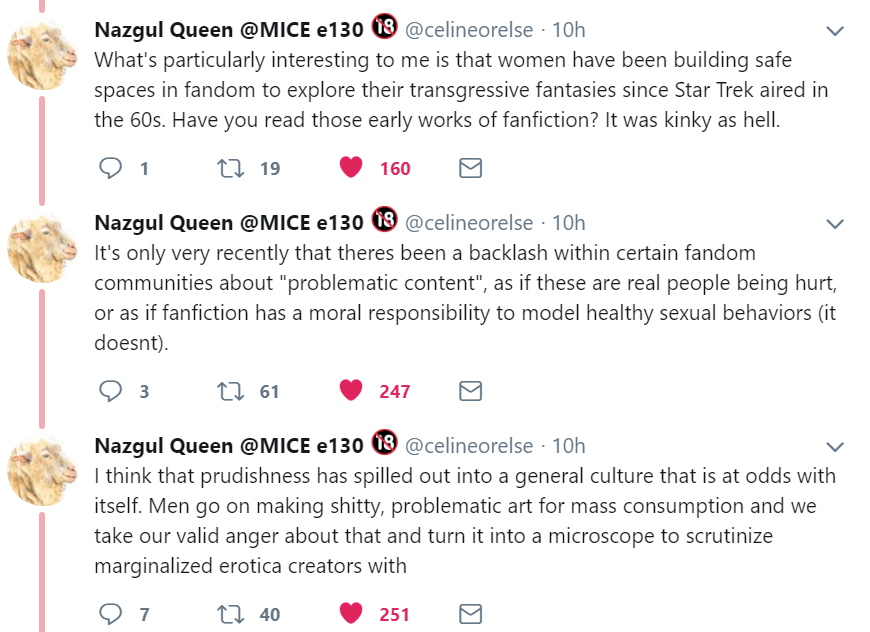The image size is (870, 632).
Task: Reply to the "problematic content" tweet
Action: pos(111,391)
